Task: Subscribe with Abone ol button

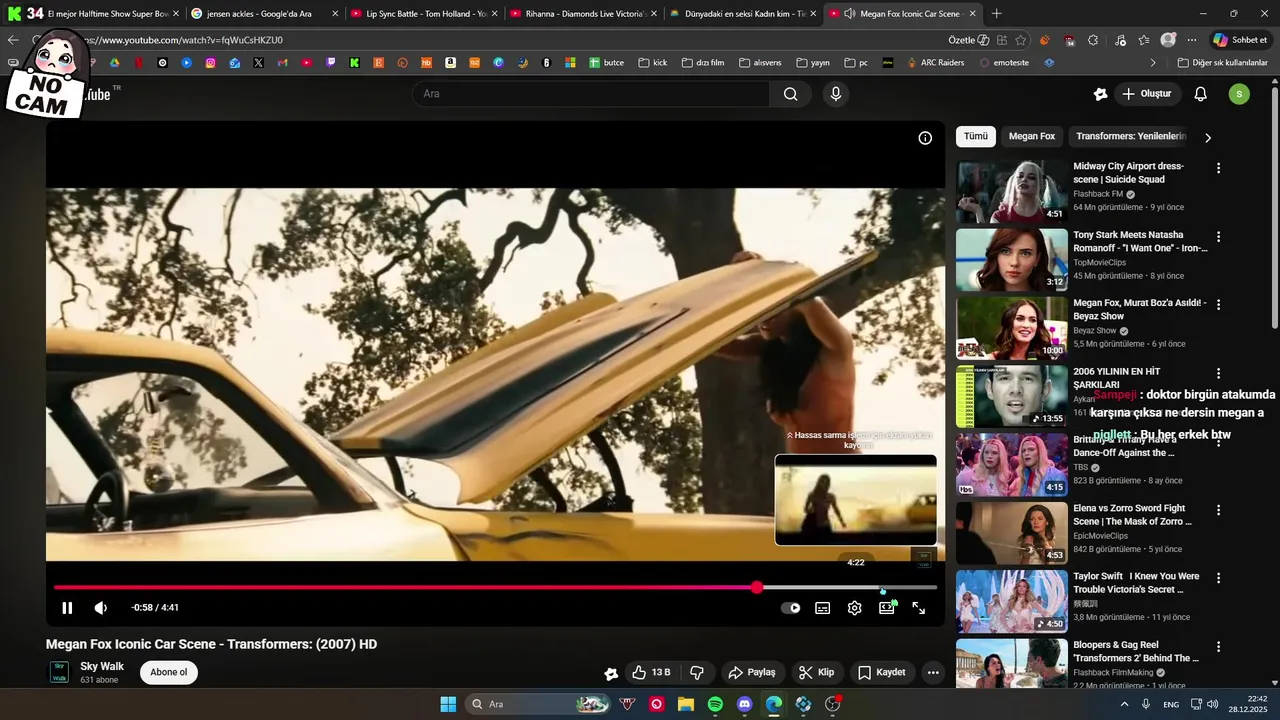Action: pos(169,672)
